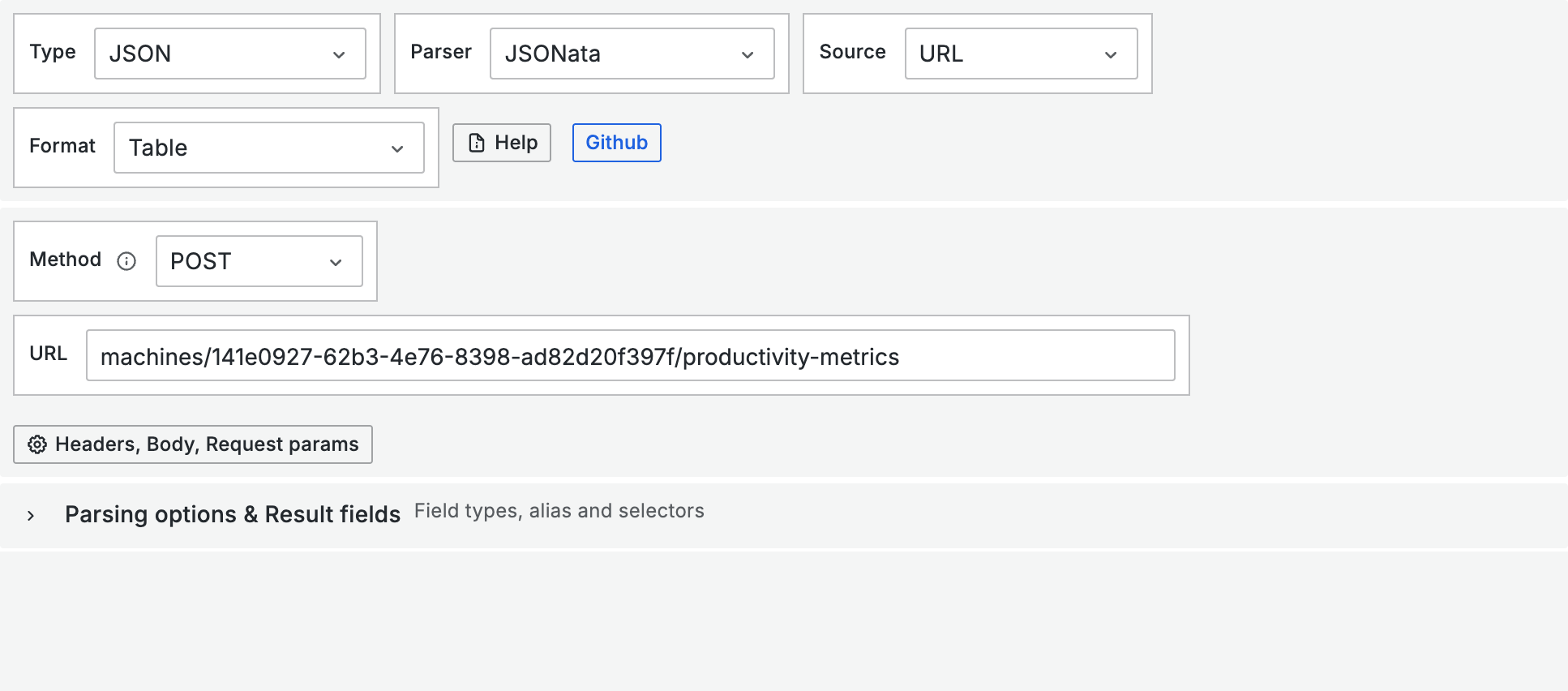
Task: Click the gear icon on the Headers button
Action: point(37,444)
